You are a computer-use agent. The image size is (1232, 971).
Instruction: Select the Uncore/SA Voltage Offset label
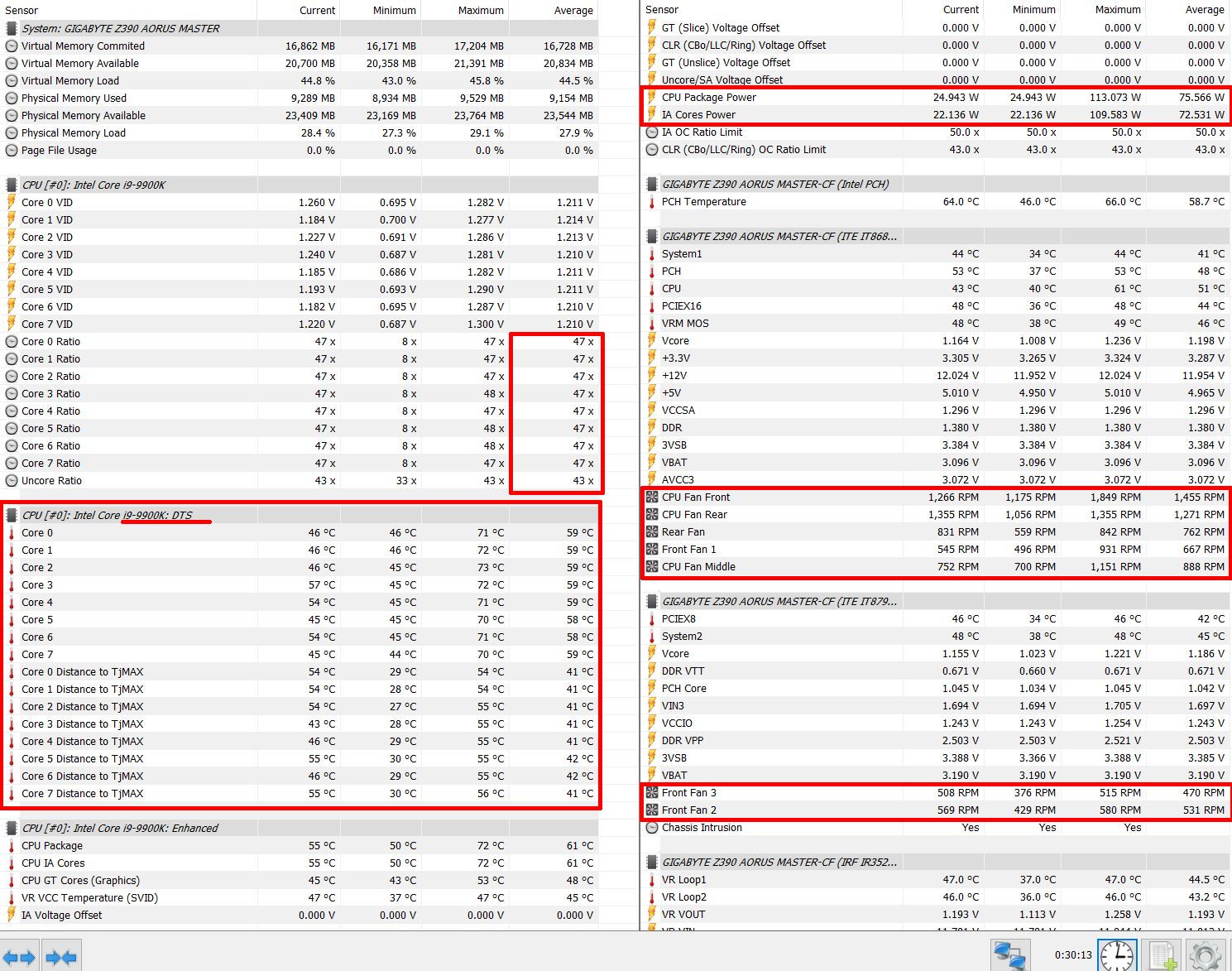point(722,79)
